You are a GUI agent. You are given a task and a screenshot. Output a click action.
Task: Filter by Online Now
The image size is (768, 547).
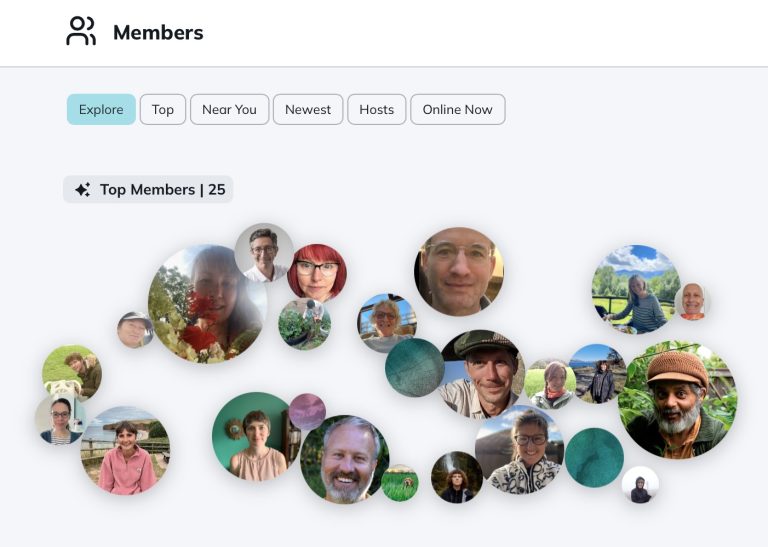pyautogui.click(x=457, y=110)
